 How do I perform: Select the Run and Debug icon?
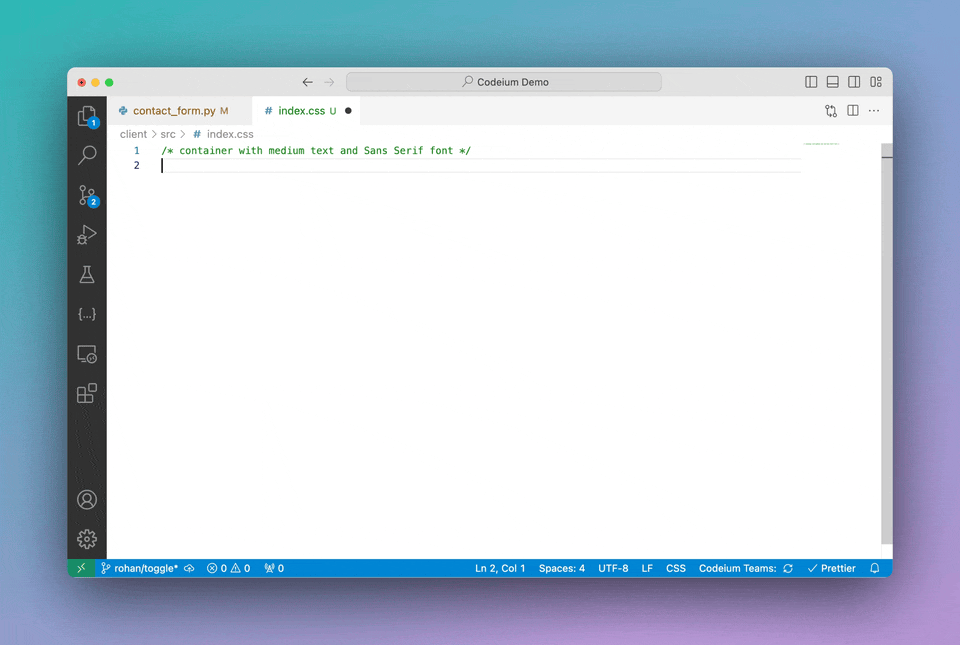click(87, 235)
